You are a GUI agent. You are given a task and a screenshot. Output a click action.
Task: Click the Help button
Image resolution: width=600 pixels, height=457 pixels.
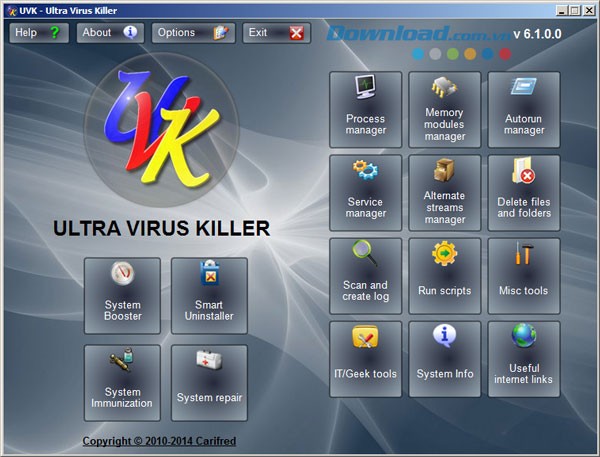click(39, 33)
